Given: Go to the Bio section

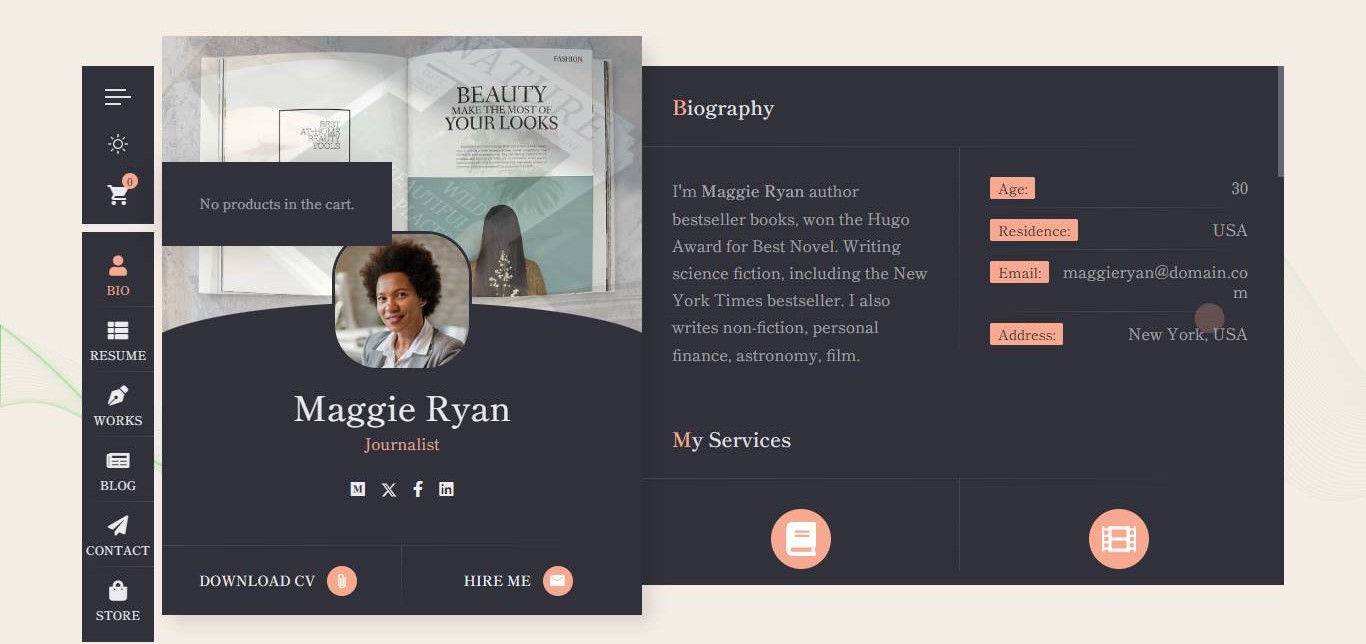Looking at the screenshot, I should [x=118, y=275].
